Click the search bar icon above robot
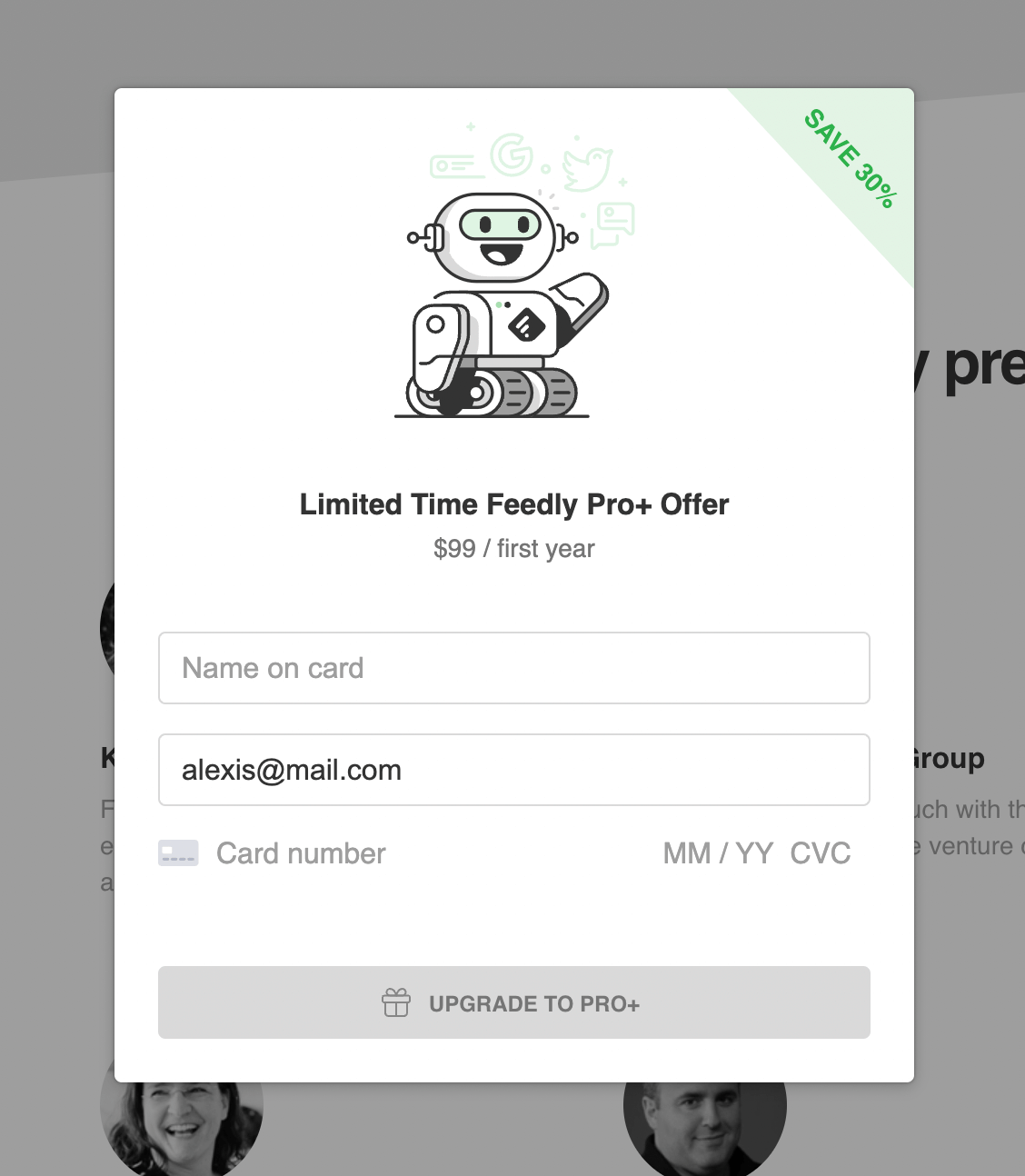Screen dimensions: 1025x1176 pos(453,165)
